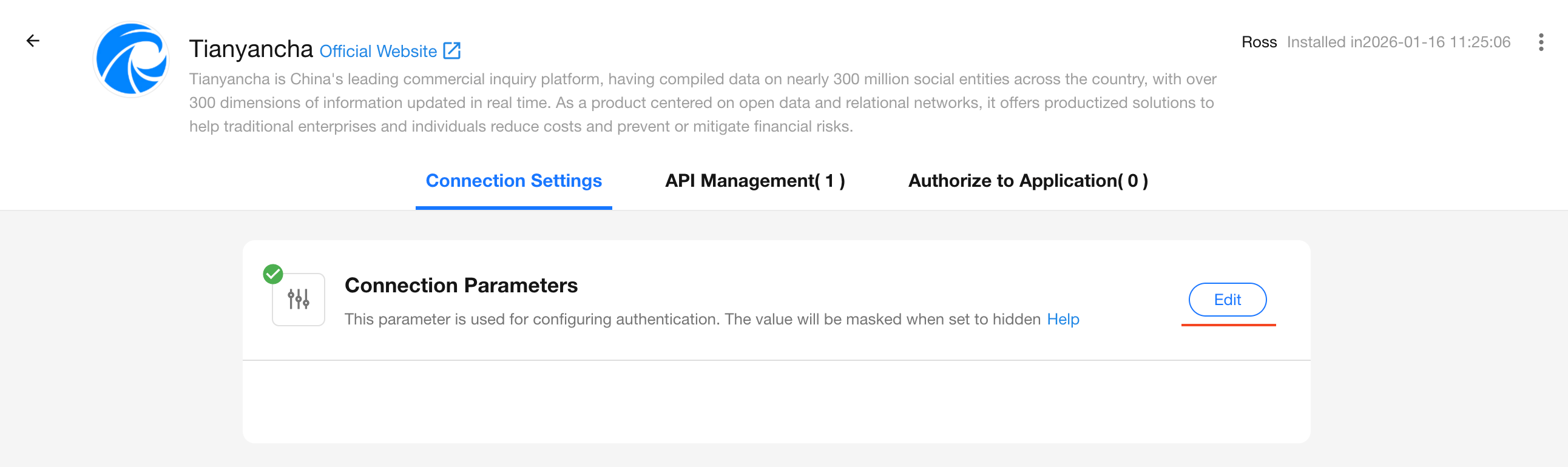This screenshot has height=467, width=1568.
Task: Click the Tianyancha title text
Action: click(251, 49)
